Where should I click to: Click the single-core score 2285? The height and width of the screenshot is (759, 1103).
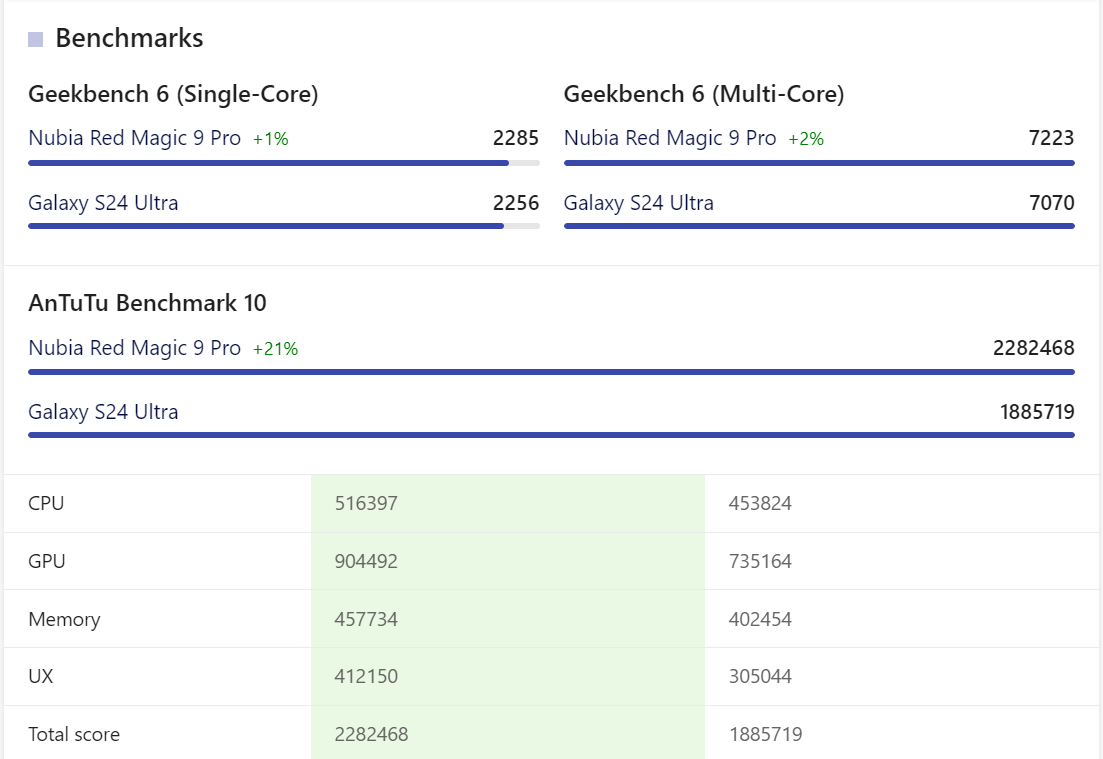[x=516, y=138]
